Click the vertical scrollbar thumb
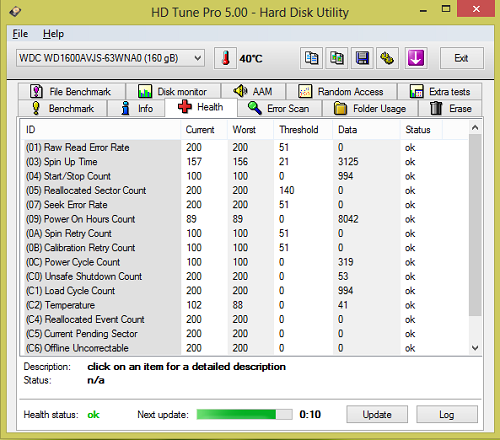 [x=475, y=225]
